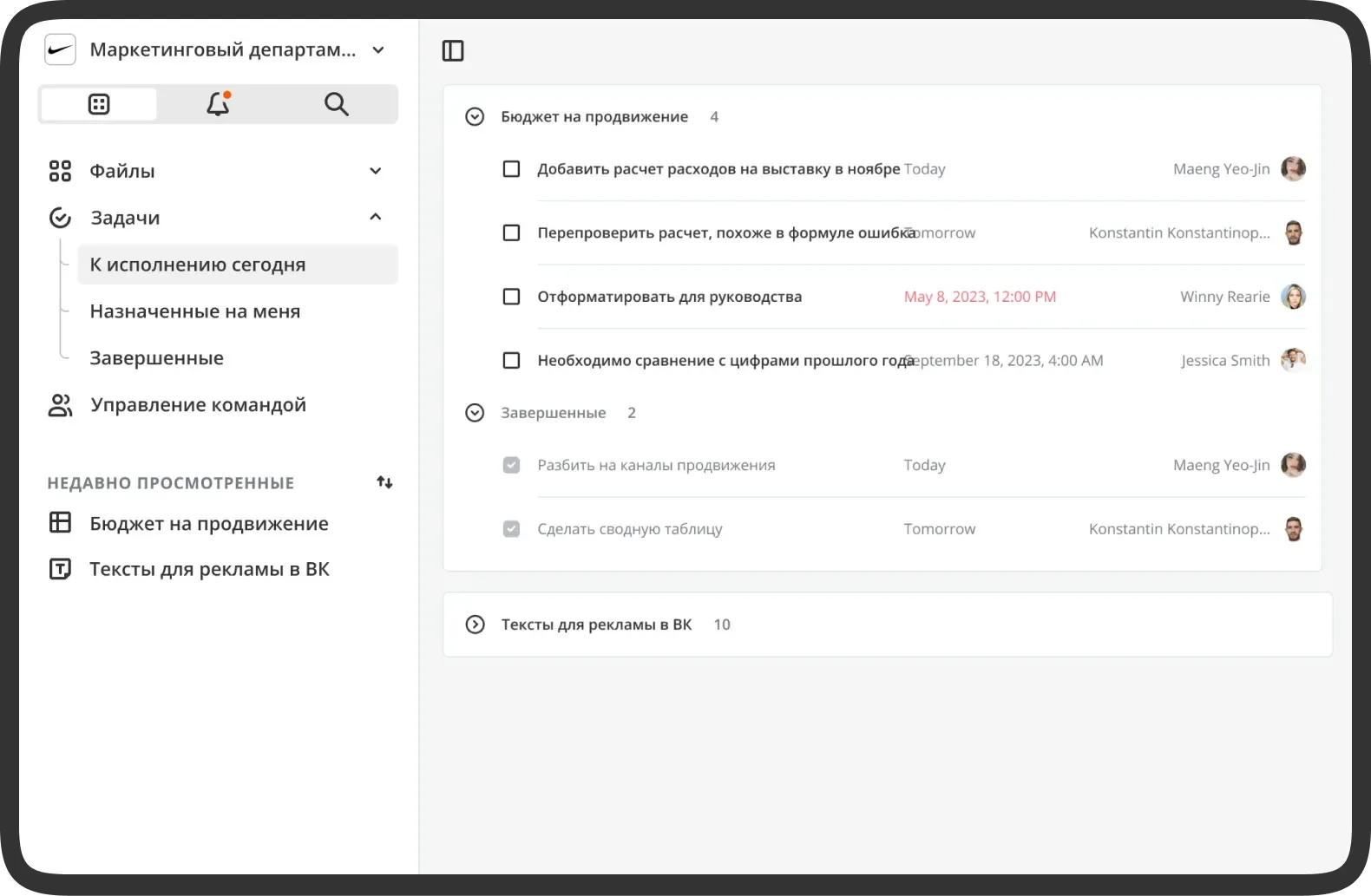Select the dashboard grid tab icon

(x=99, y=104)
